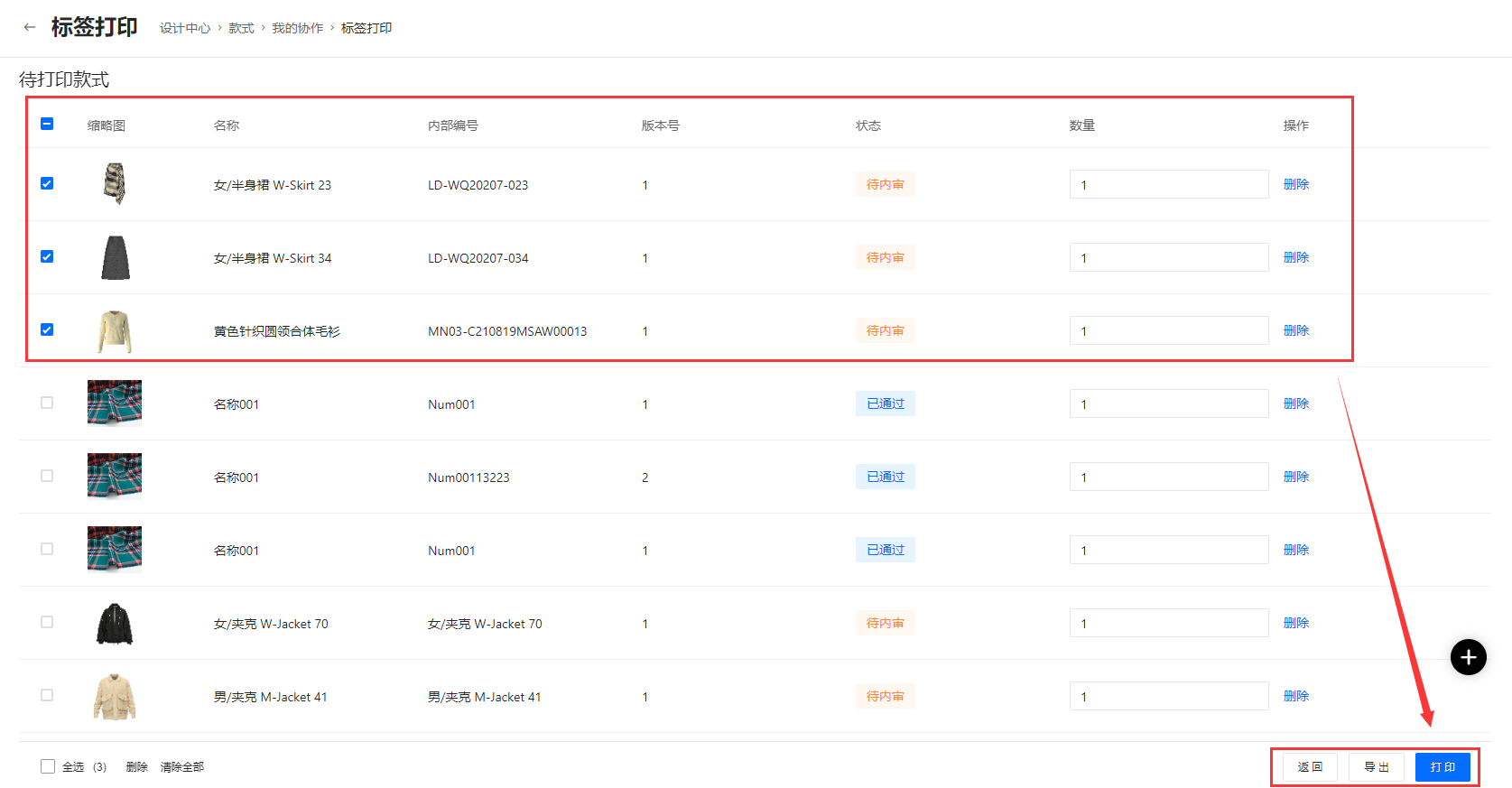Open the W-Skirt 23 thumbnail image
1512x788 pixels.
pos(115,184)
